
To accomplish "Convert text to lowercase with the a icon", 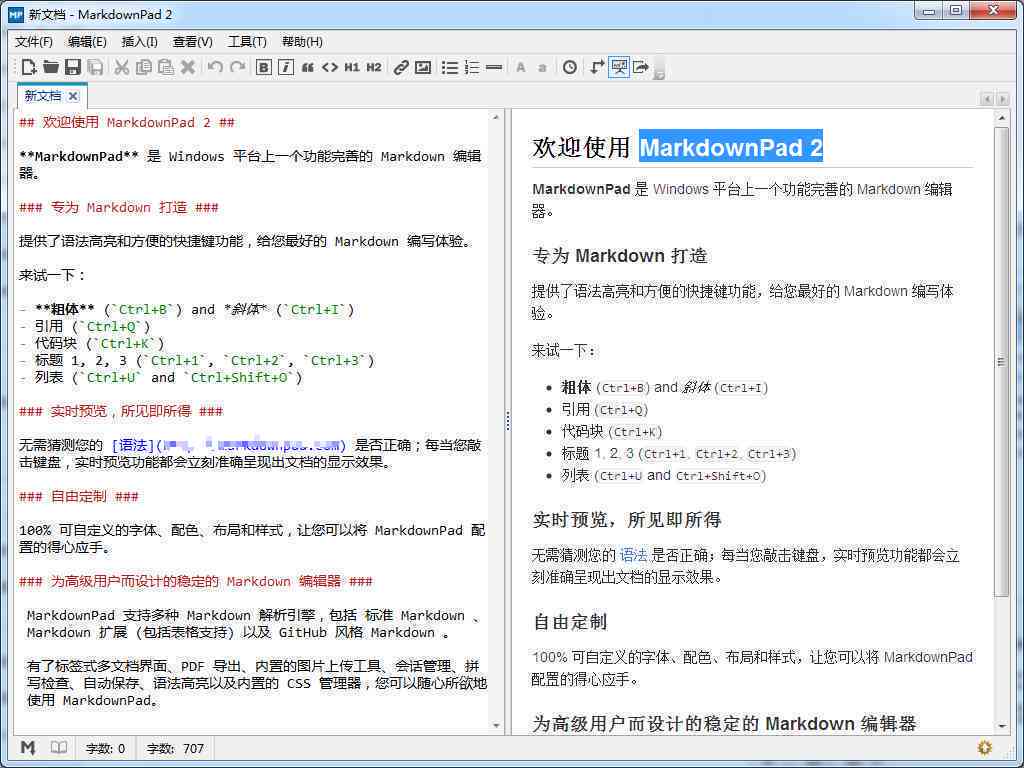I will 542,67.
